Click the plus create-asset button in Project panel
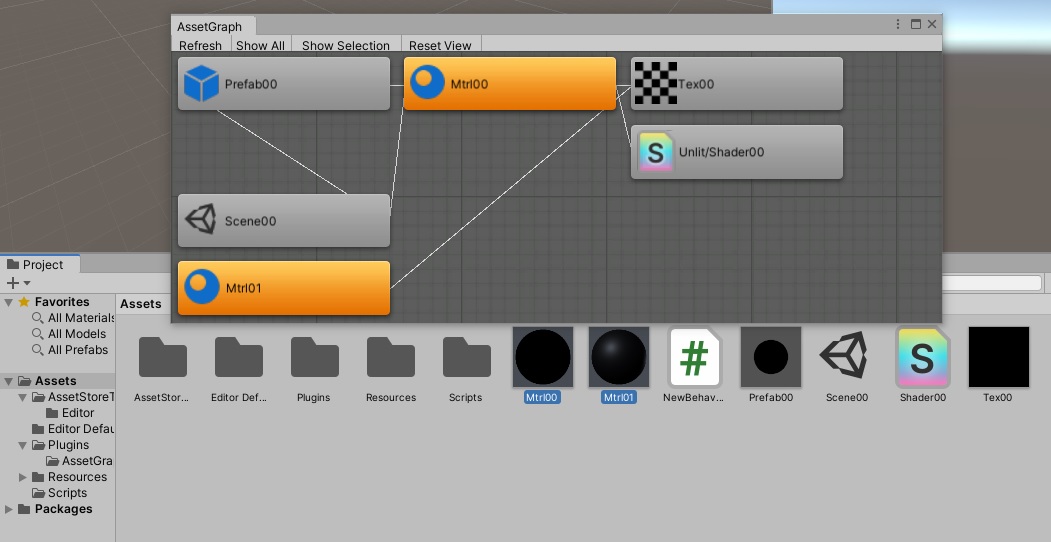The height and width of the screenshot is (542, 1051). [13, 283]
